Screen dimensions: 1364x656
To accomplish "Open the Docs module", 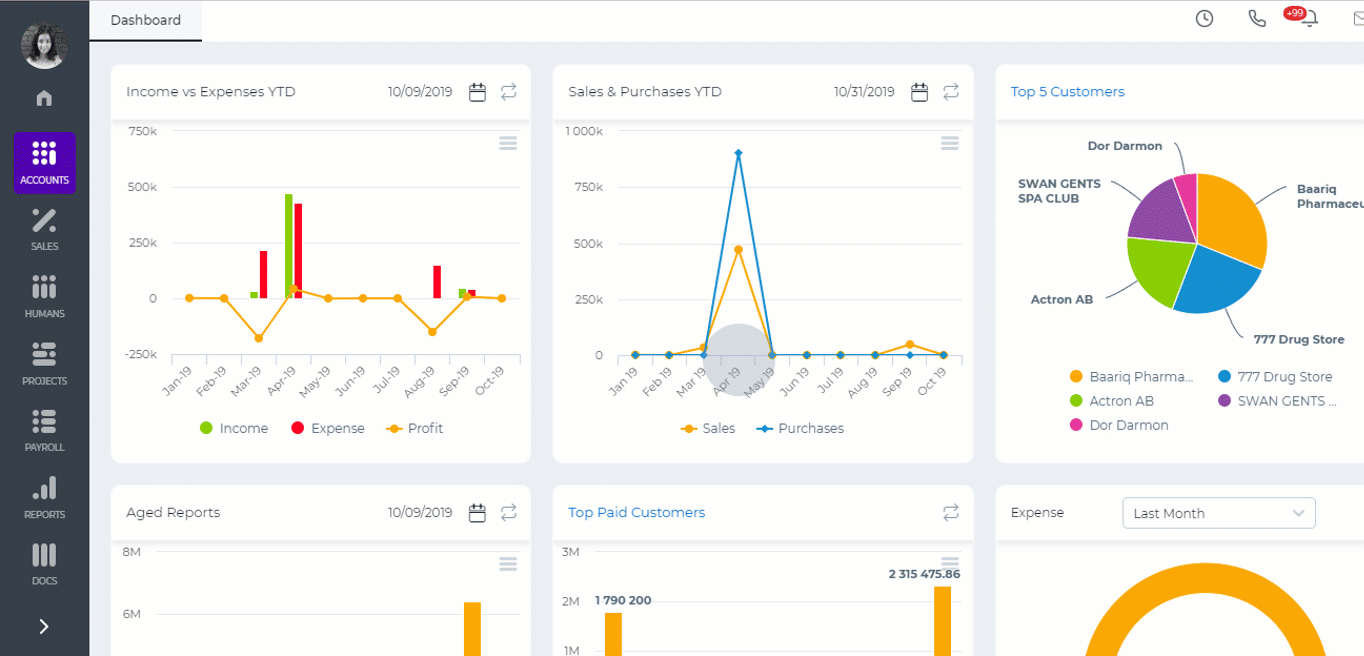I will coord(44,564).
